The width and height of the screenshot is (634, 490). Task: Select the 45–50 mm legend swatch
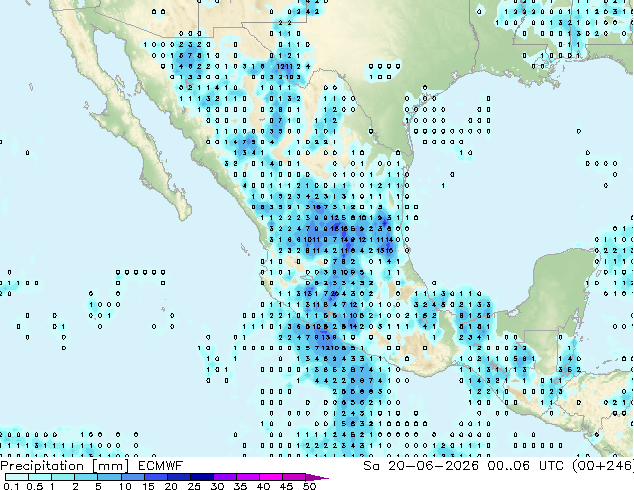tap(294, 477)
